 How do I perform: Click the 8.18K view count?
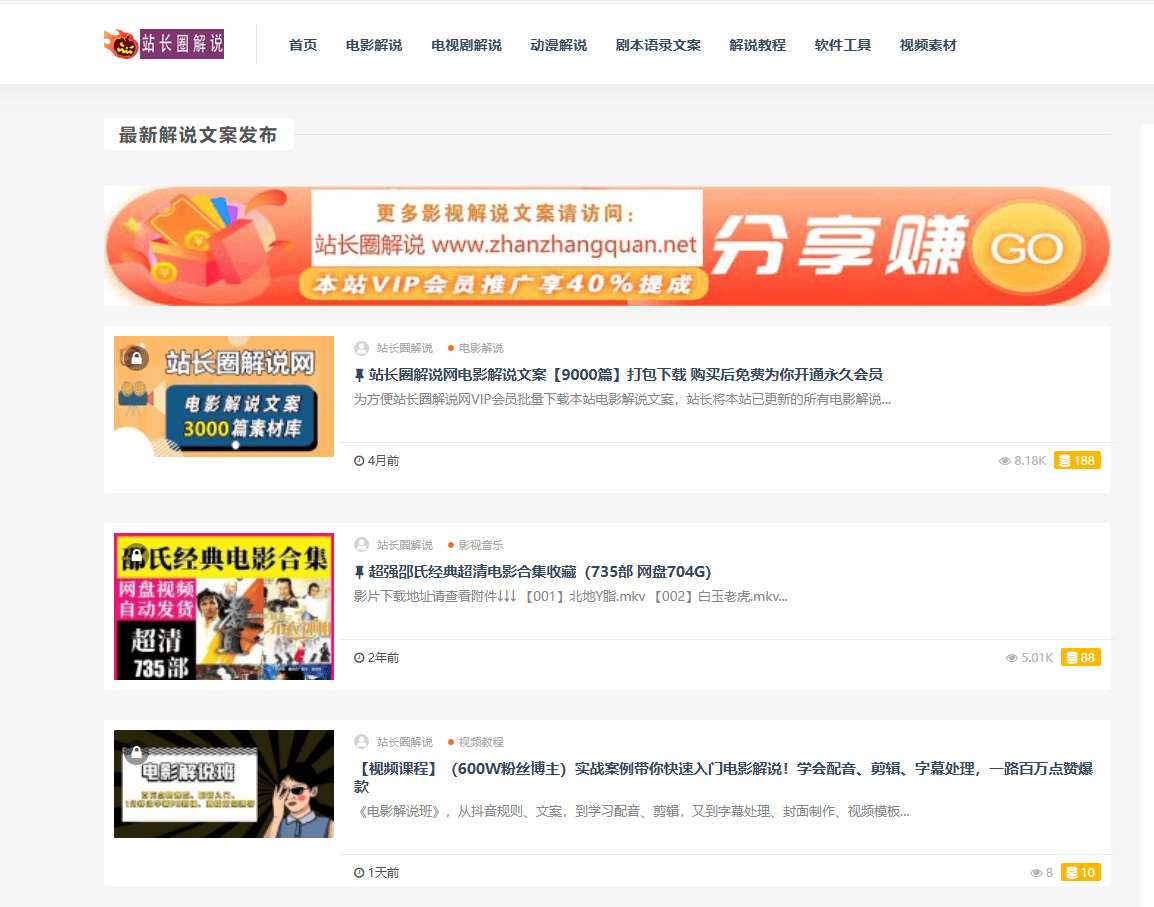tap(1030, 461)
